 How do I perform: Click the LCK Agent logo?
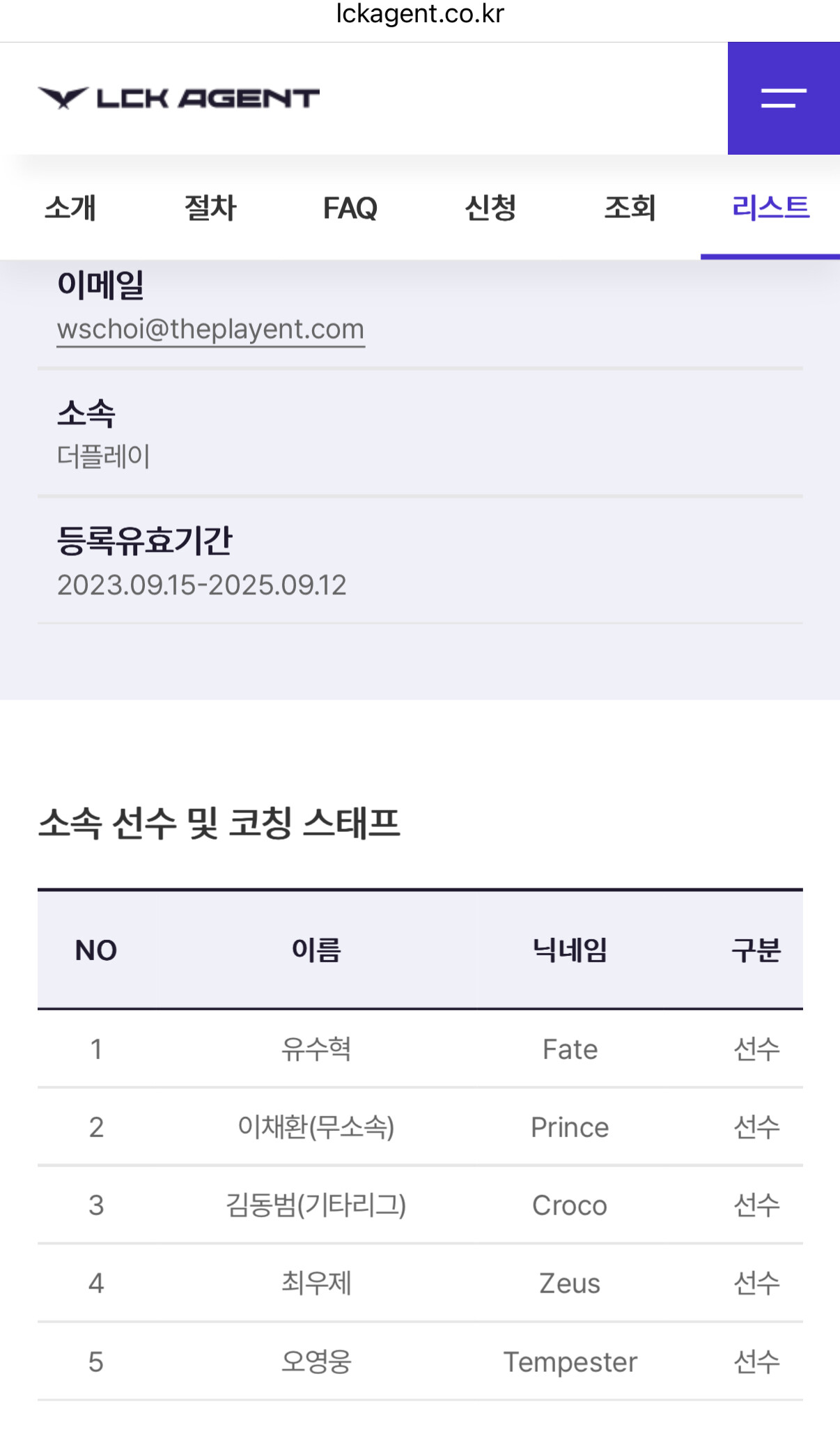pos(178,98)
